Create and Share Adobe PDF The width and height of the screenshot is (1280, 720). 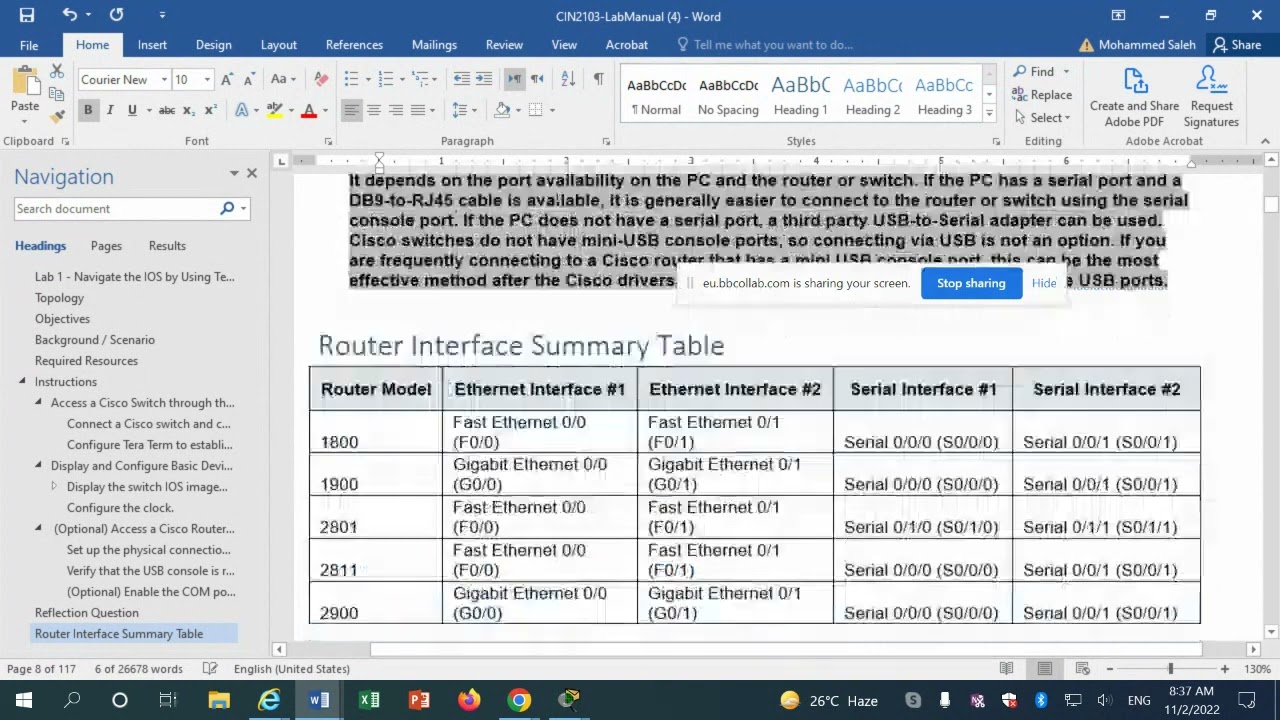(x=1134, y=97)
